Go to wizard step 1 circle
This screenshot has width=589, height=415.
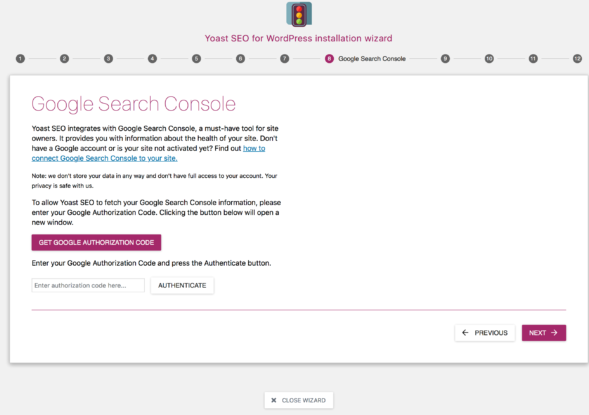click(x=20, y=59)
